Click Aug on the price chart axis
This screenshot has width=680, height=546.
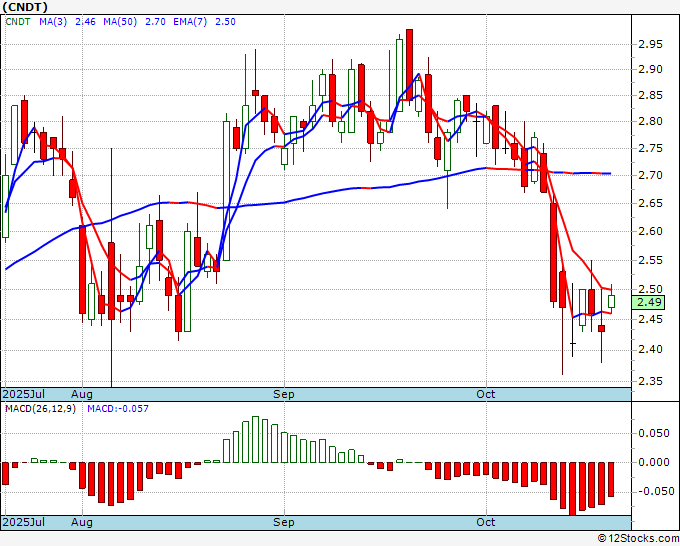click(x=82, y=394)
